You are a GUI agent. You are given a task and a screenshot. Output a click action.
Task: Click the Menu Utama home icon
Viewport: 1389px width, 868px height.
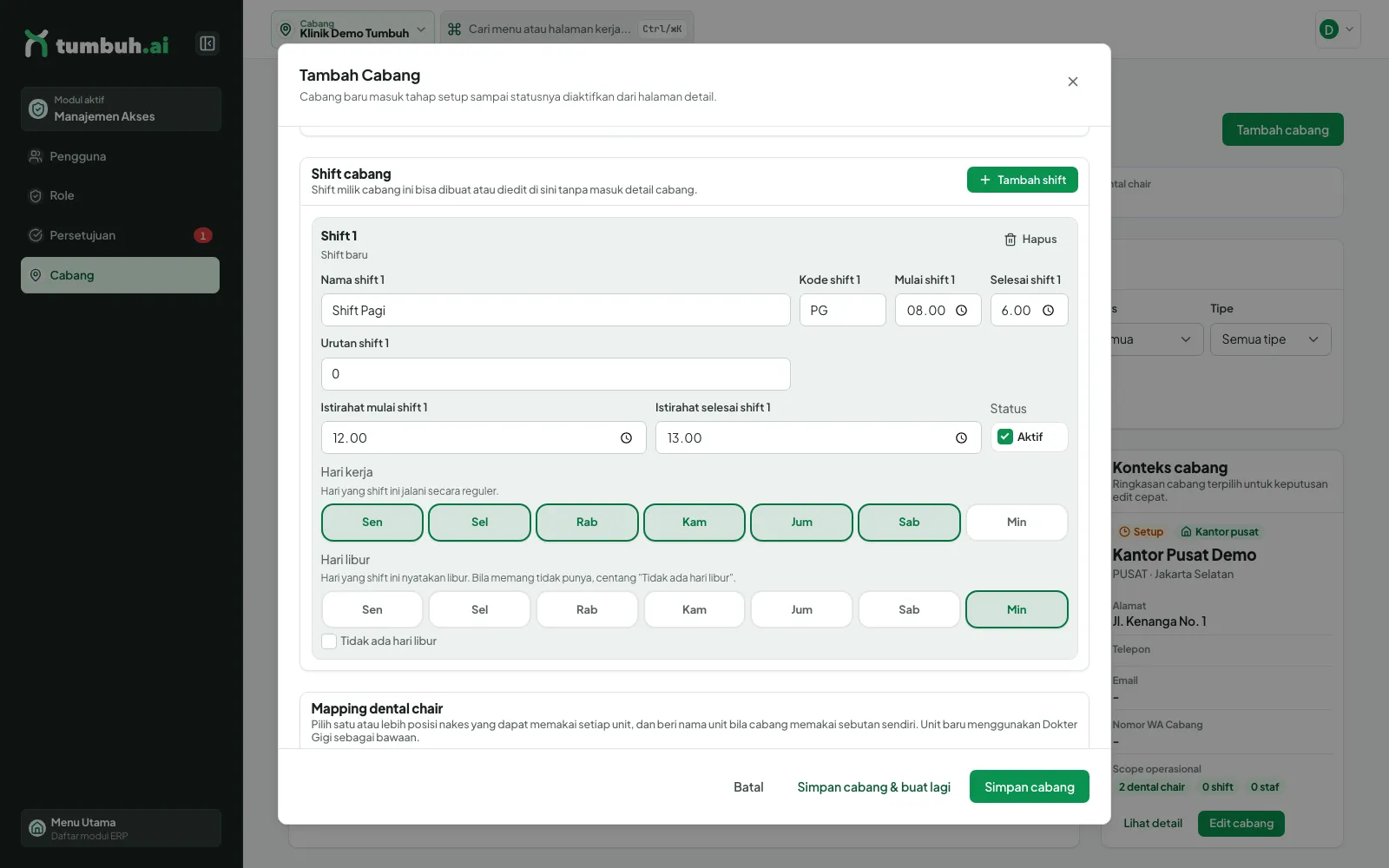point(37,828)
